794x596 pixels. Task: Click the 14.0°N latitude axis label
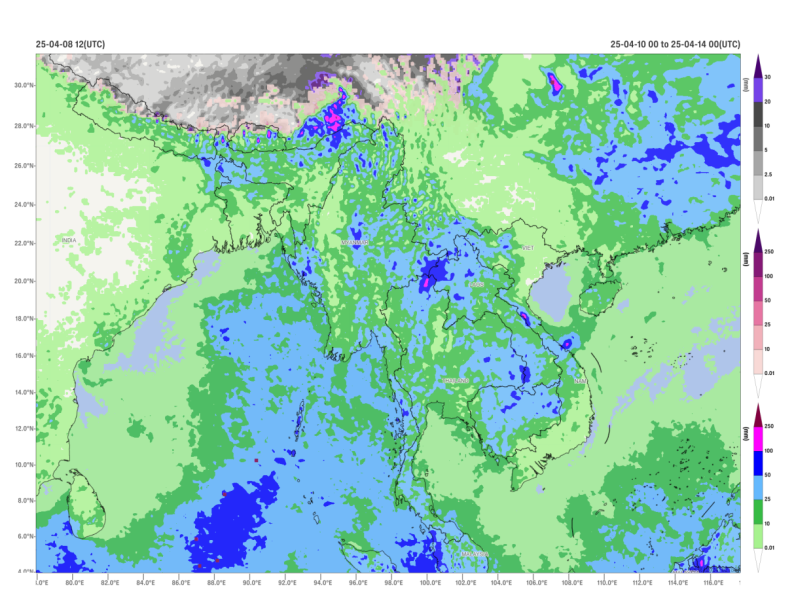24,392
